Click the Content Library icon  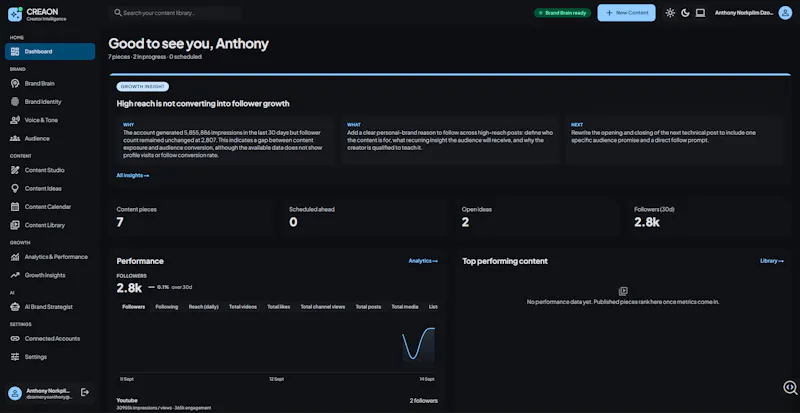tap(15, 225)
